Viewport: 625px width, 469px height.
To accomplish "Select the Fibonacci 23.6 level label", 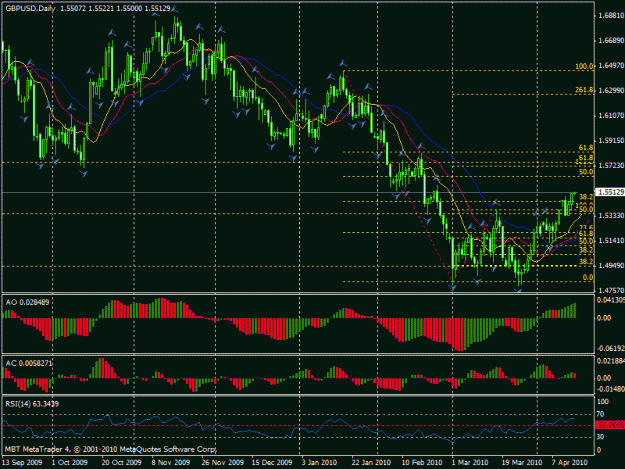I will pos(586,227).
